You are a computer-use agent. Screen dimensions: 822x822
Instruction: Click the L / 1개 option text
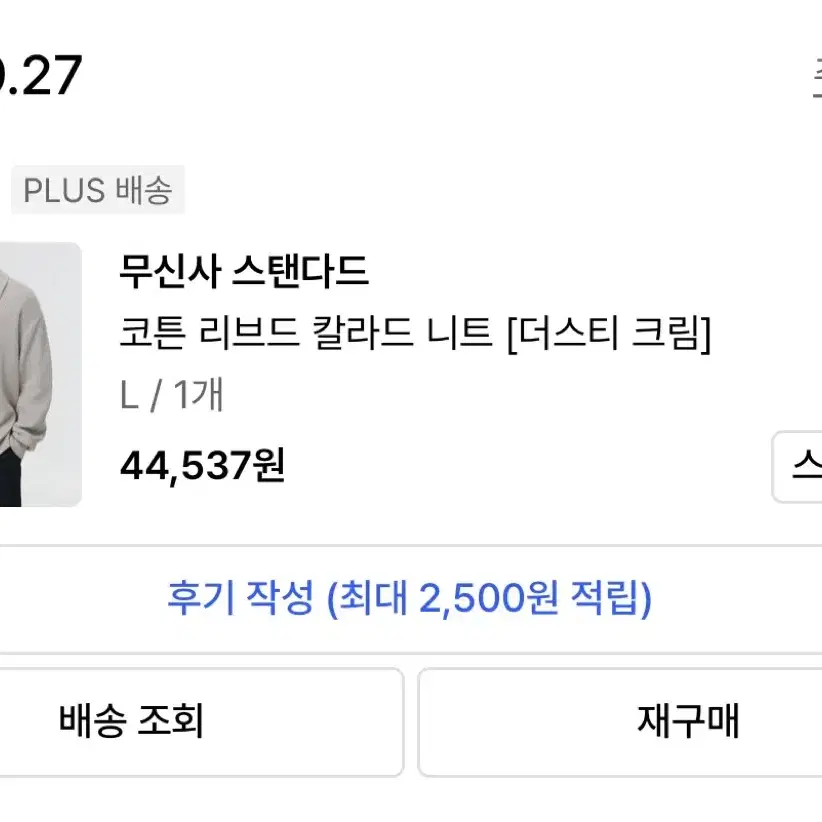point(172,395)
